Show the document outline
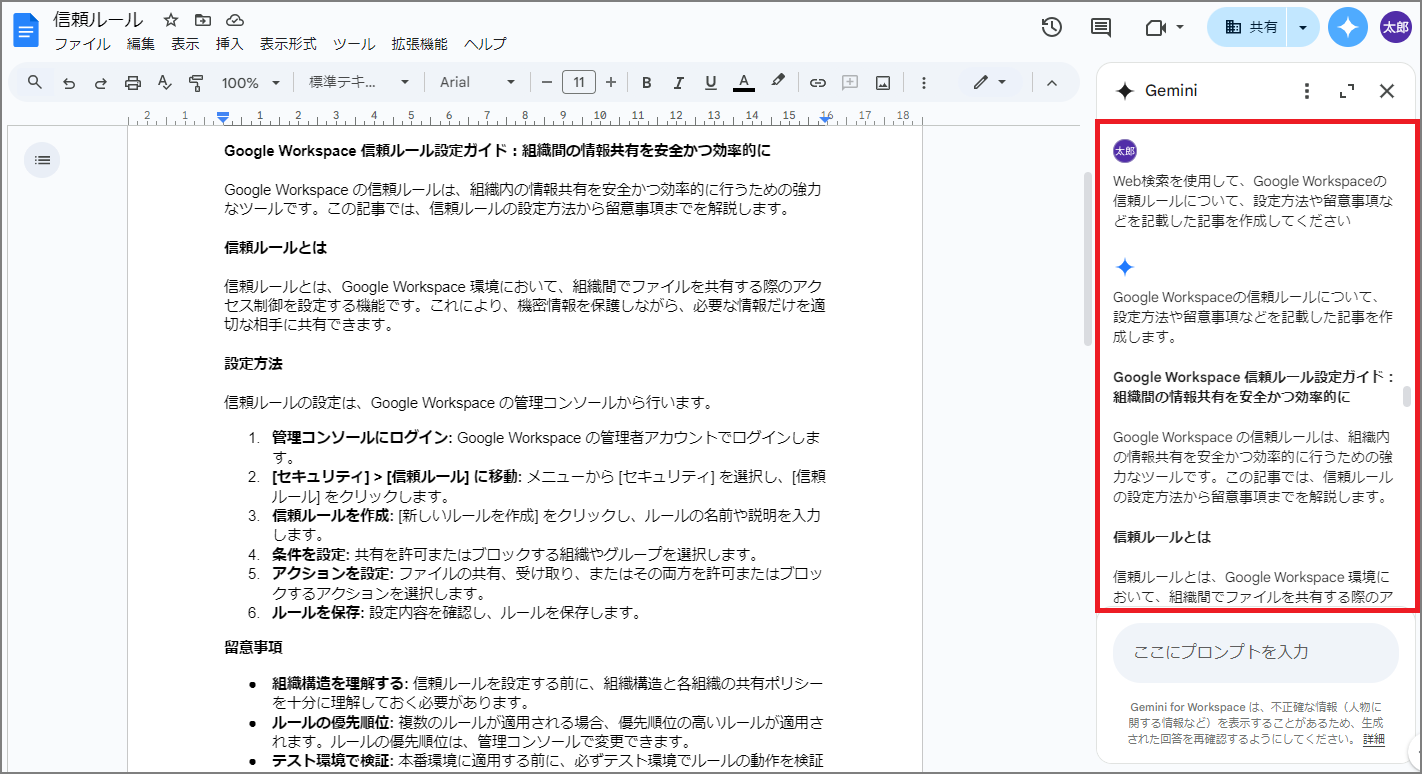The height and width of the screenshot is (774, 1422). tap(42, 160)
